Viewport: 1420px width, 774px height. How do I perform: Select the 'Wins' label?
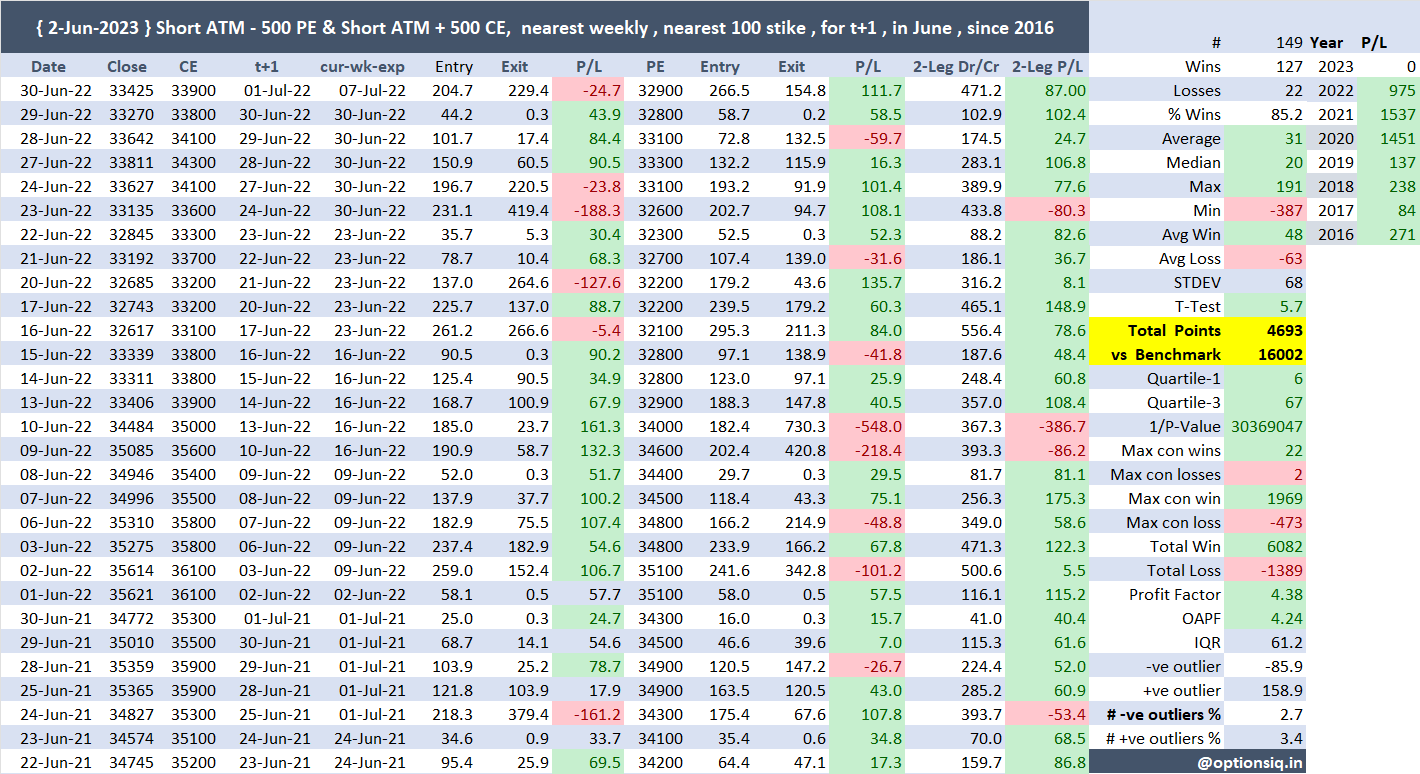click(x=1202, y=67)
